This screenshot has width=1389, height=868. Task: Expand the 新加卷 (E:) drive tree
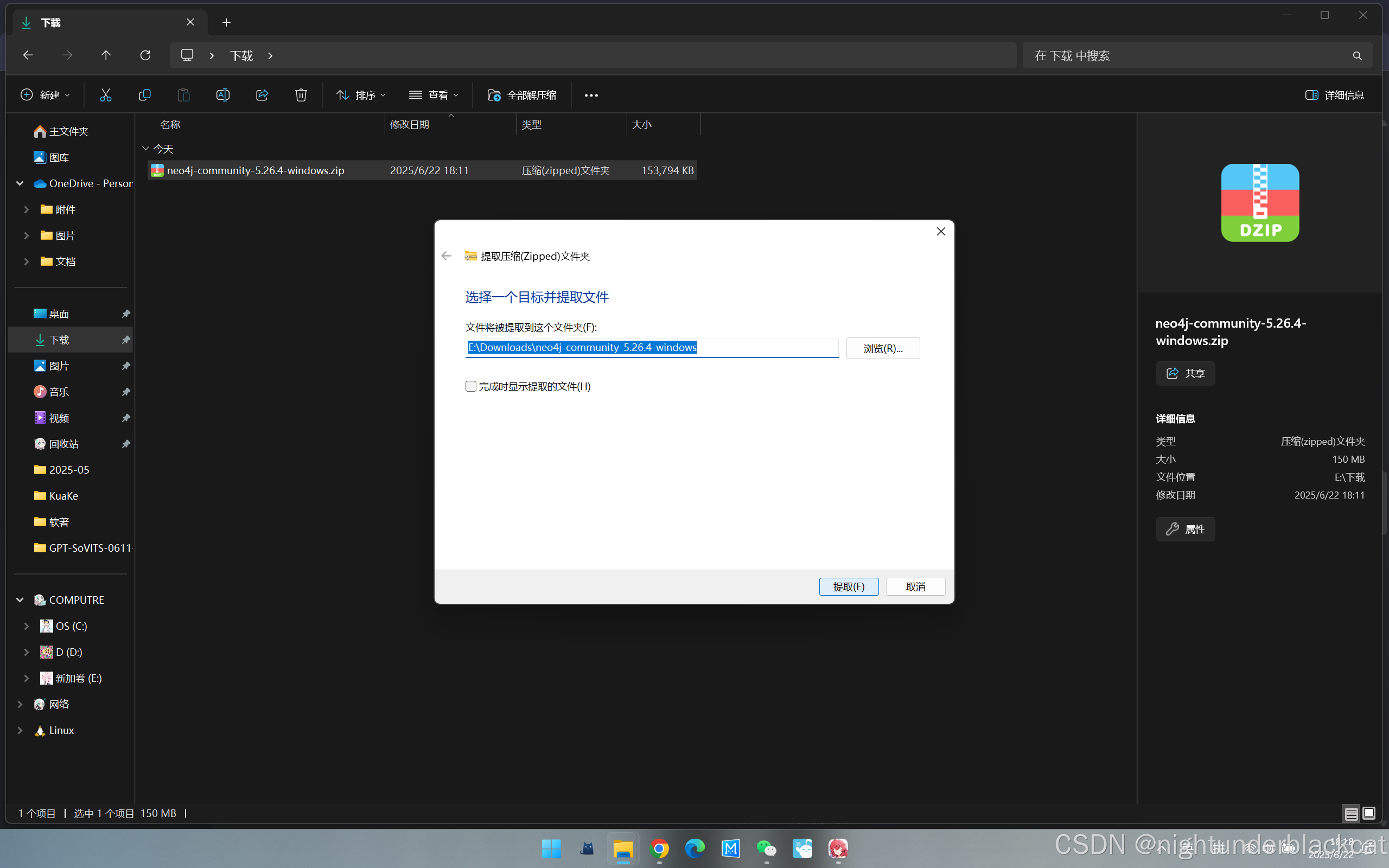pyautogui.click(x=27, y=678)
